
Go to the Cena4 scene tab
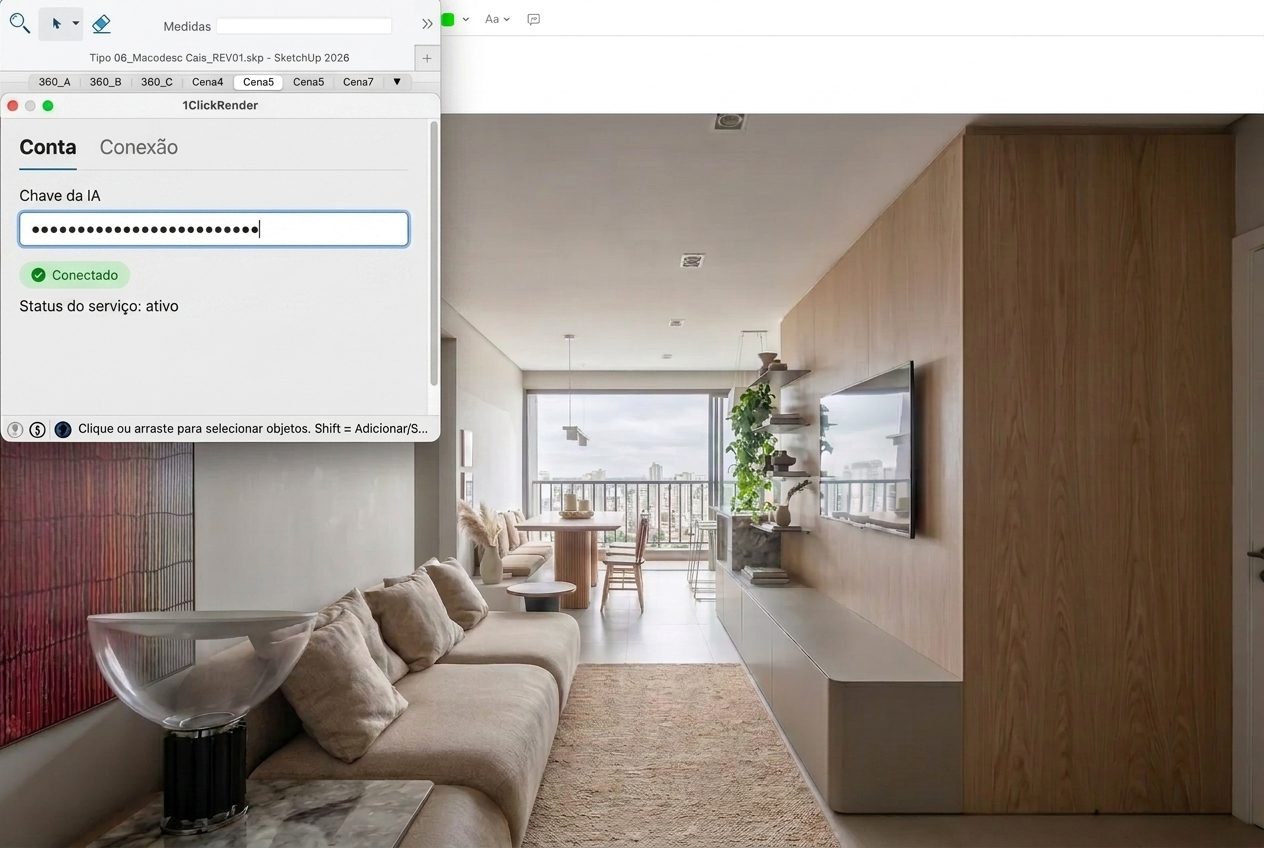pos(207,82)
